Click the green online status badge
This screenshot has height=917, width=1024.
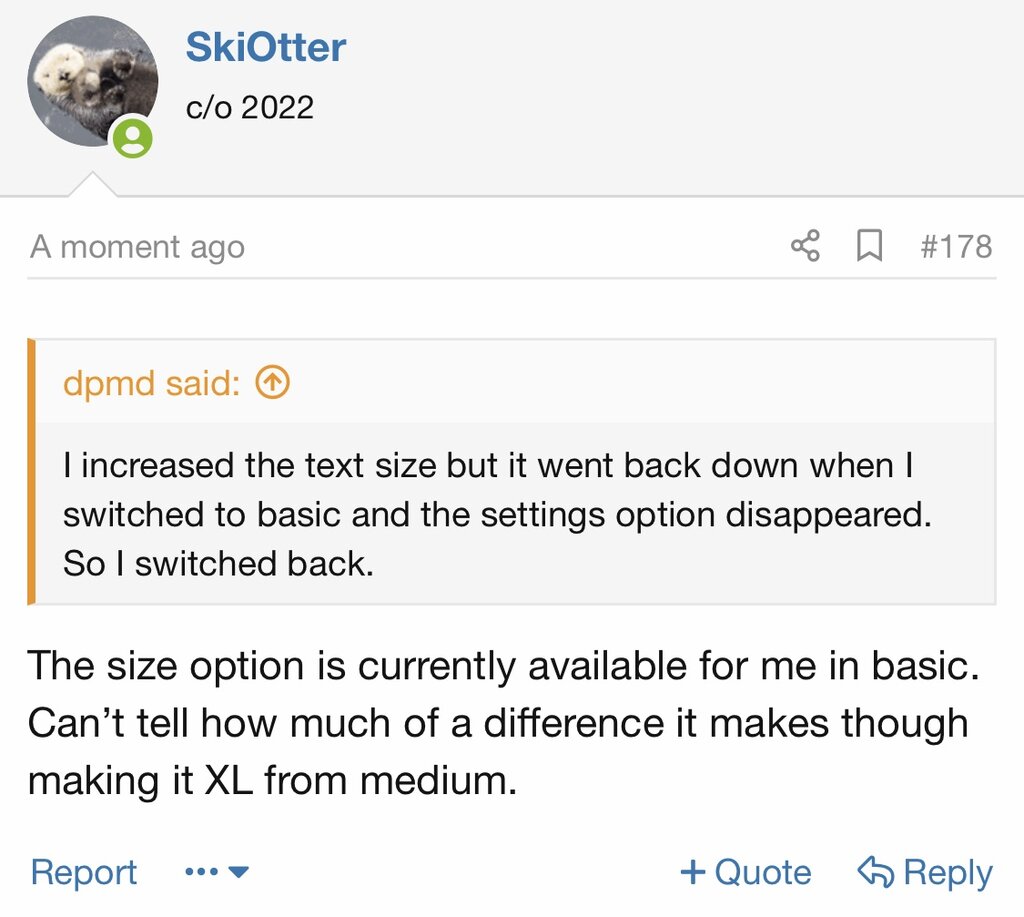132,137
